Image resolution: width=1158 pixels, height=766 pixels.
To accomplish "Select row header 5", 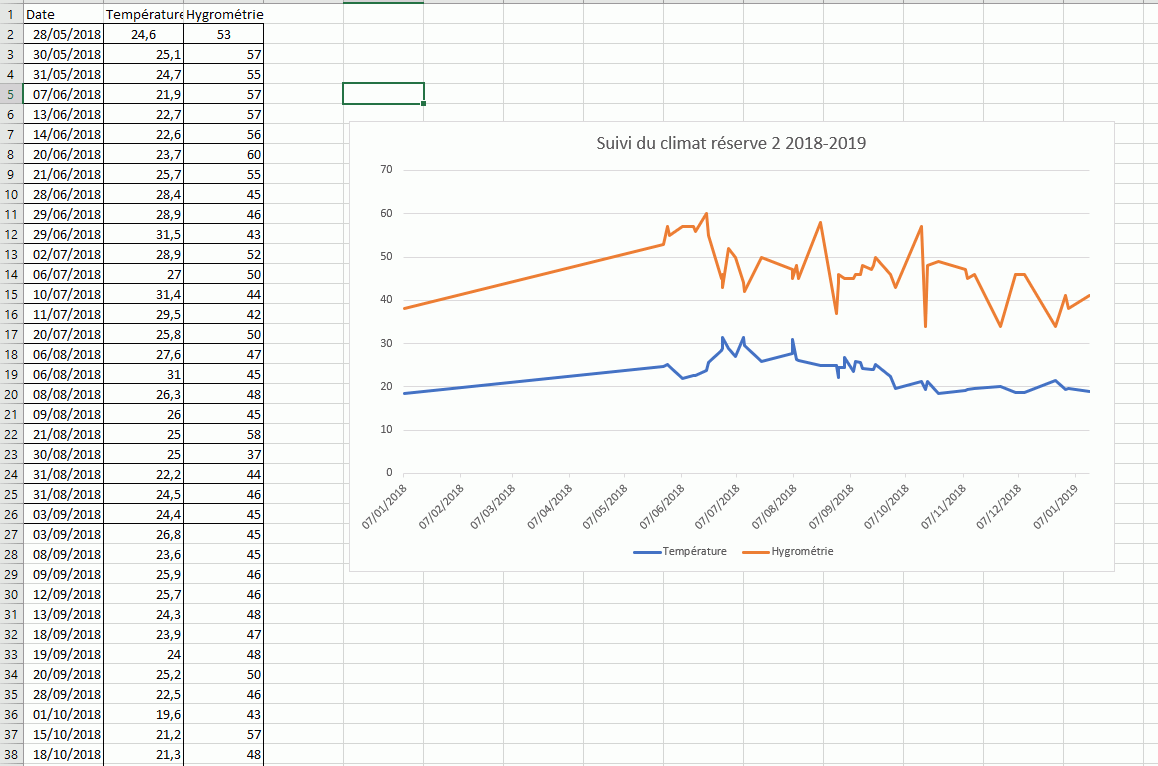I will click(x=11, y=94).
